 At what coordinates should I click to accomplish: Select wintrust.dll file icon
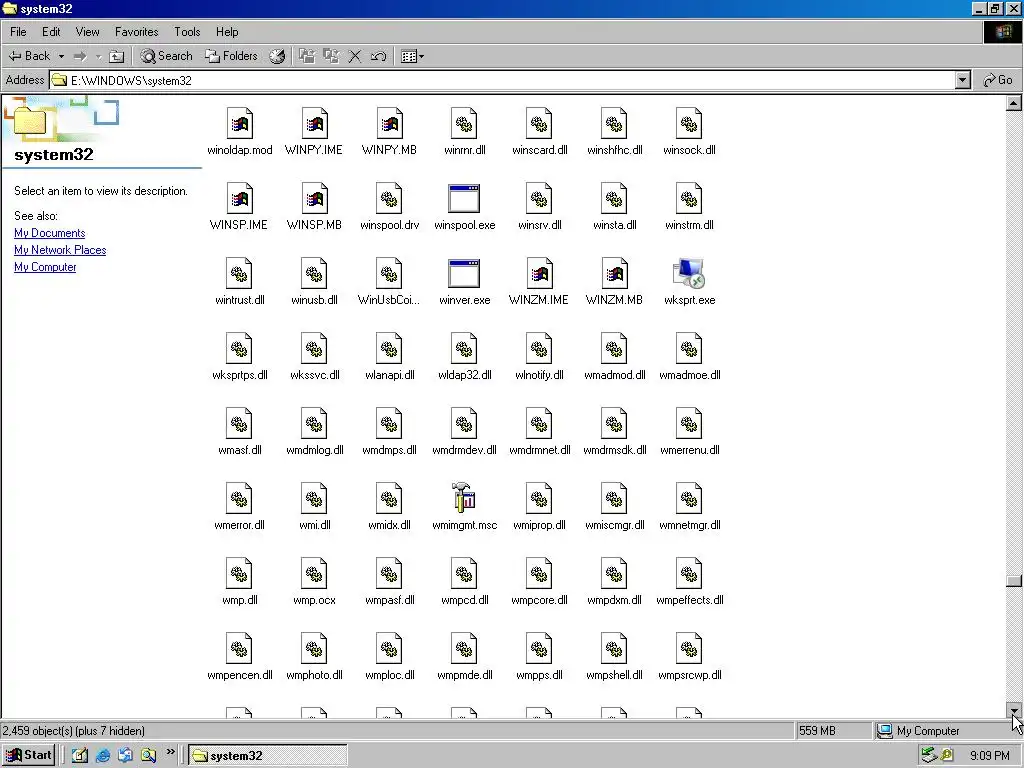(240, 274)
